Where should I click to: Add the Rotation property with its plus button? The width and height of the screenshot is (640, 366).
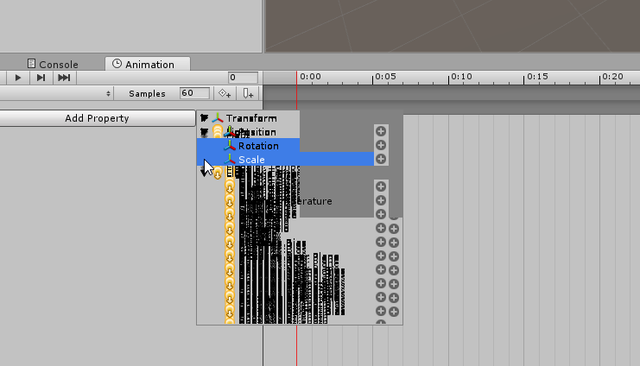[381, 145]
